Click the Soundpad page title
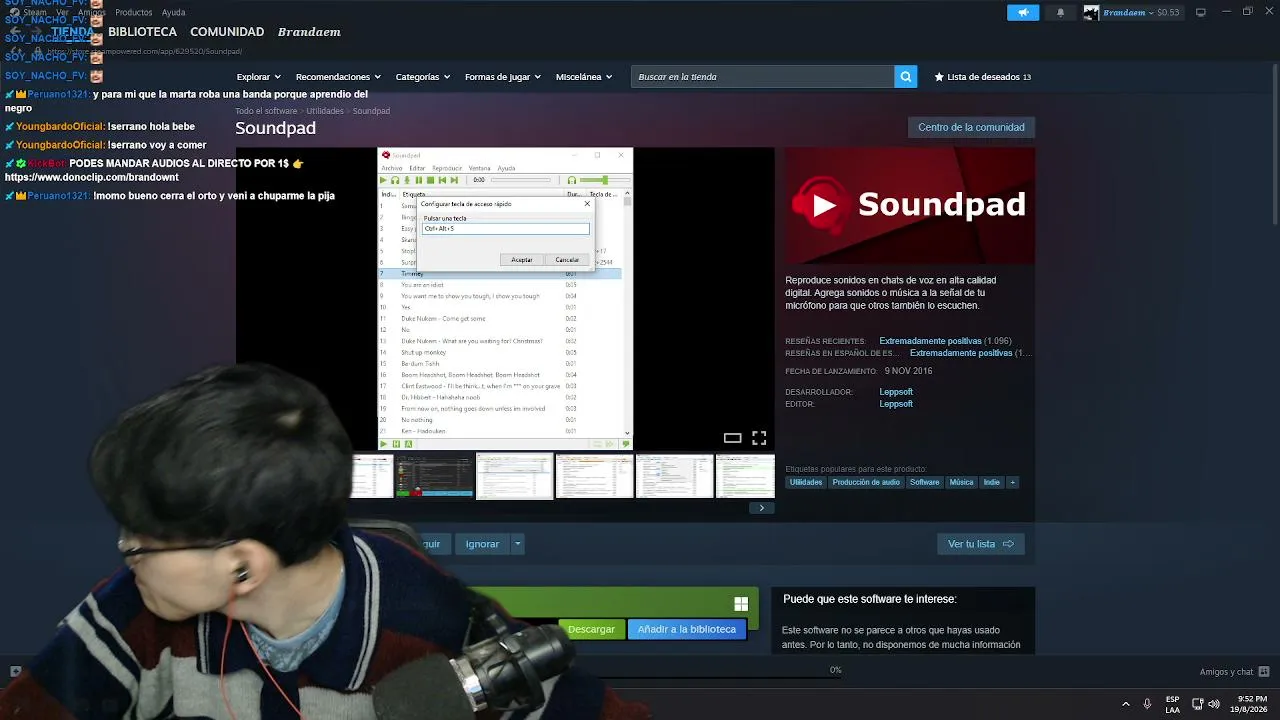Viewport: 1280px width, 720px height. 275,128
